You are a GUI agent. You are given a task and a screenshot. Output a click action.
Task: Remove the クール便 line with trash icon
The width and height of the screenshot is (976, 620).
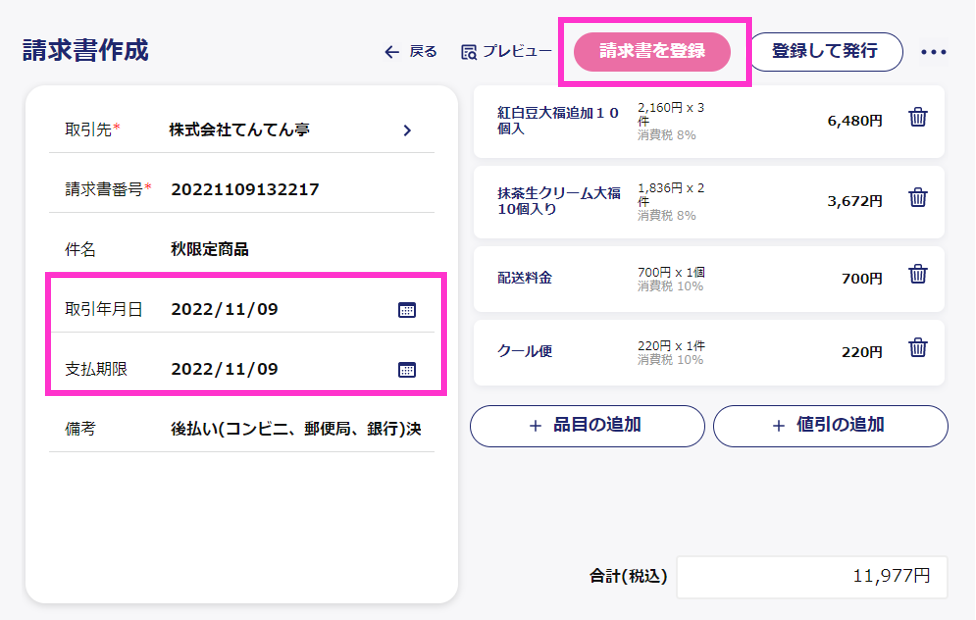(917, 347)
